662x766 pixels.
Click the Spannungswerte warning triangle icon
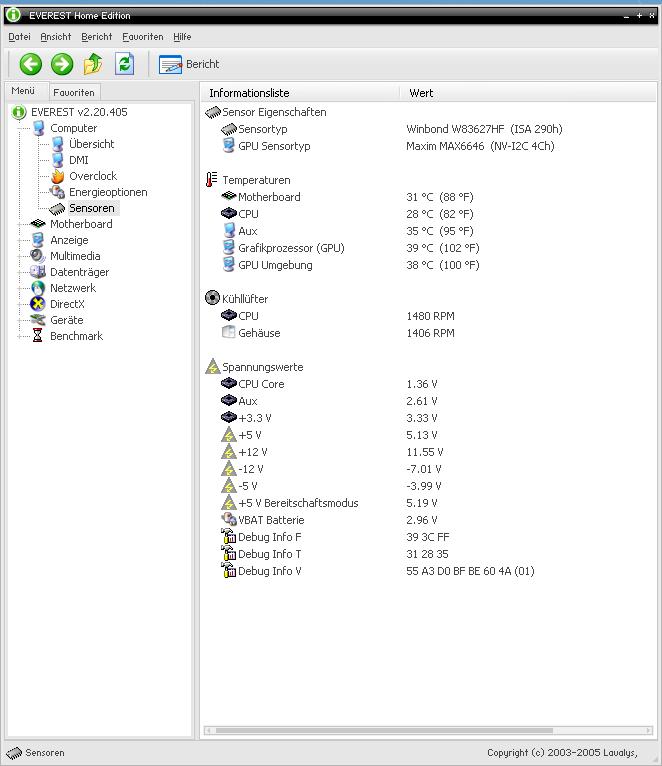pos(213,366)
